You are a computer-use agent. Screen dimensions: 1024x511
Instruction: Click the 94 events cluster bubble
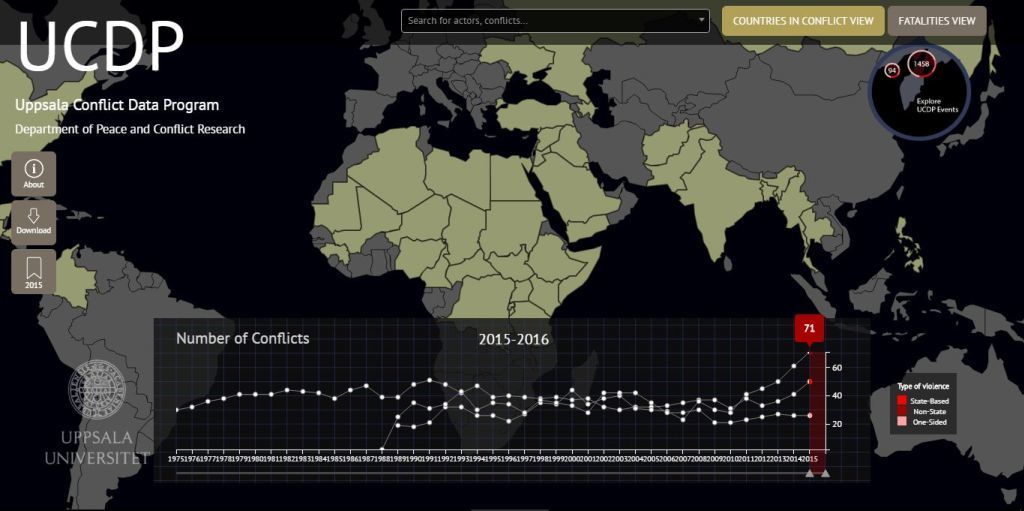pos(892,70)
